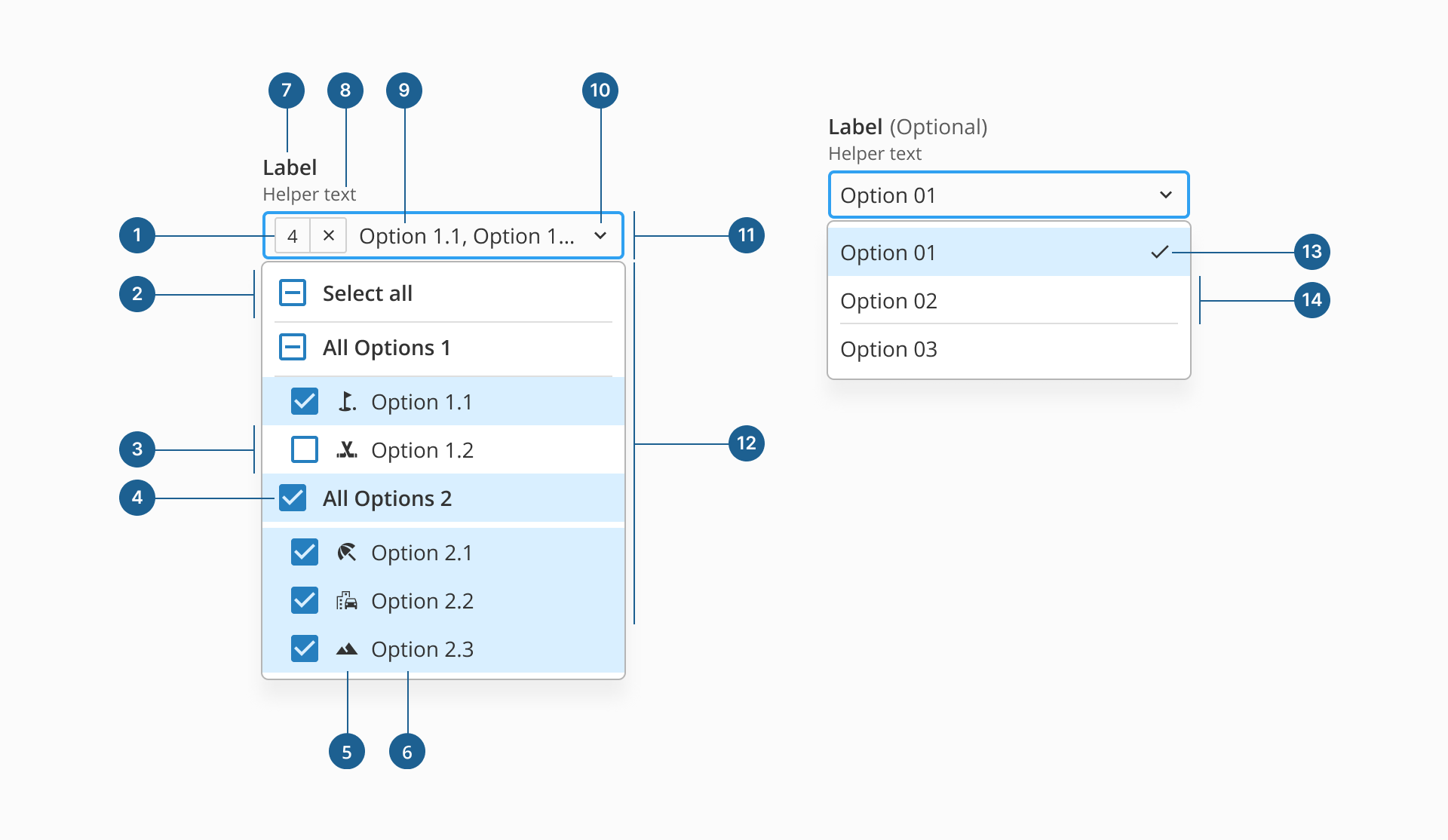1448x840 pixels.
Task: Select Option 03 from the list
Action: coord(1009,349)
